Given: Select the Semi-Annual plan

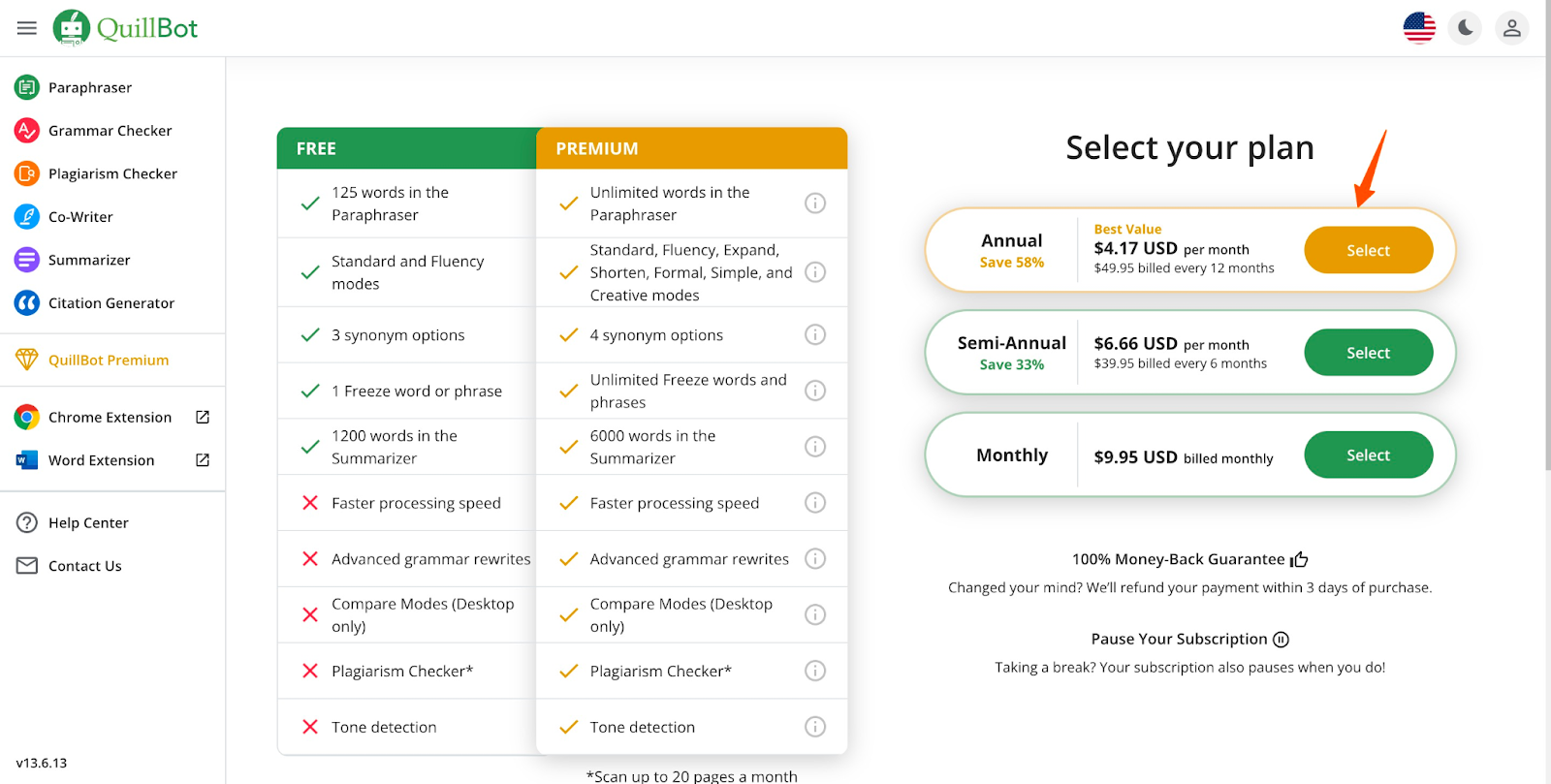Looking at the screenshot, I should pos(1368,353).
